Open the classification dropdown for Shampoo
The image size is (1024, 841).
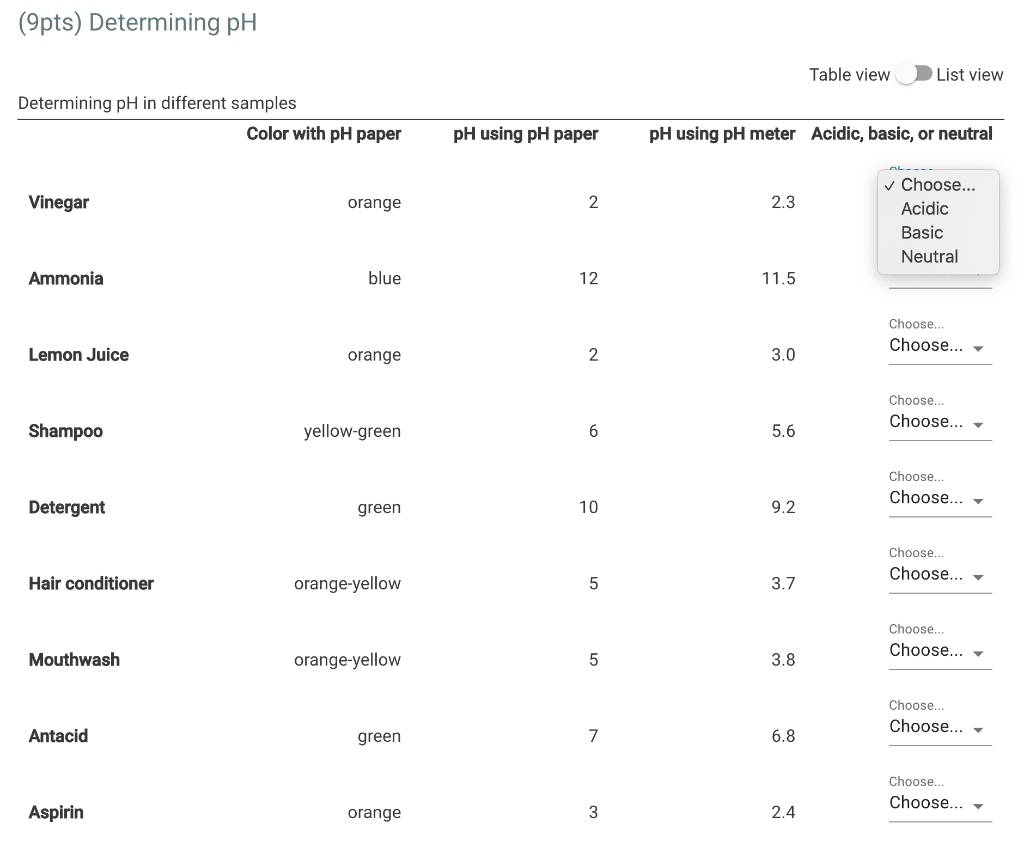(x=930, y=421)
